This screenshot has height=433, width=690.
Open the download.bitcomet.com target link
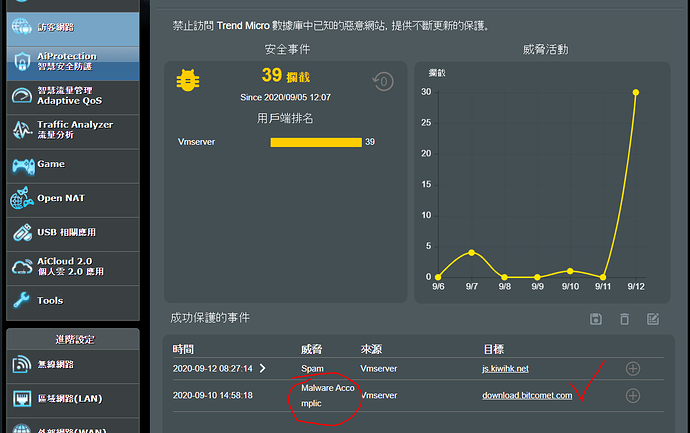(527, 396)
